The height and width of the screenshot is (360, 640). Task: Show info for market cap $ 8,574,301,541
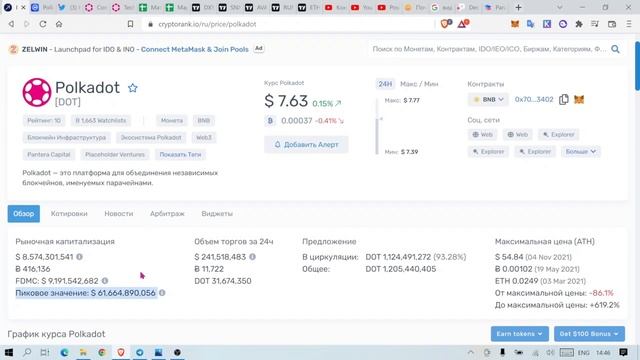tap(79, 257)
